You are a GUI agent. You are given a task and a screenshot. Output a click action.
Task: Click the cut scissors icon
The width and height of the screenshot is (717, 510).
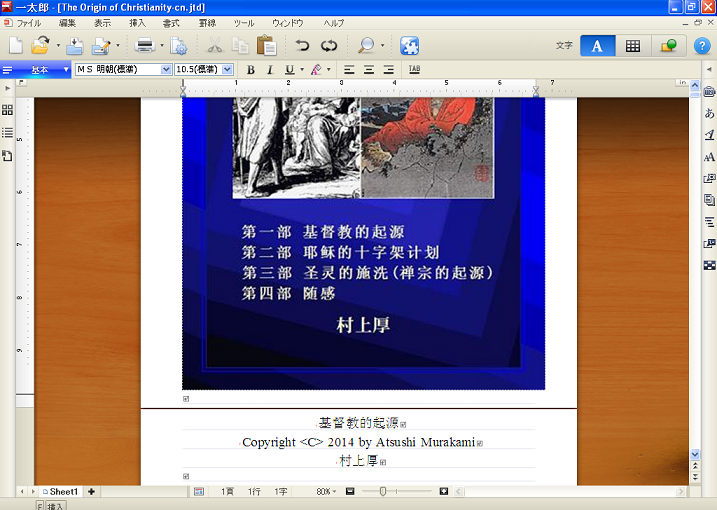[x=214, y=45]
